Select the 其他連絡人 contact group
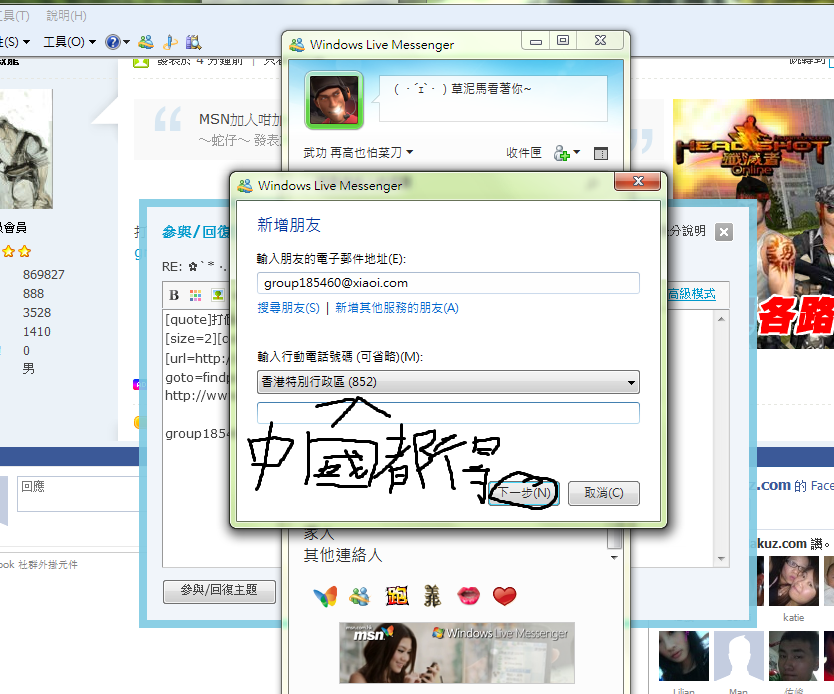834x694 pixels. click(x=343, y=555)
